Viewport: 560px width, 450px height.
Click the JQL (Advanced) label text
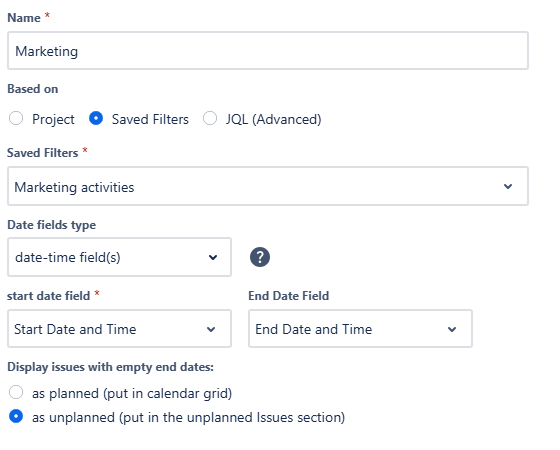pyautogui.click(x=274, y=119)
